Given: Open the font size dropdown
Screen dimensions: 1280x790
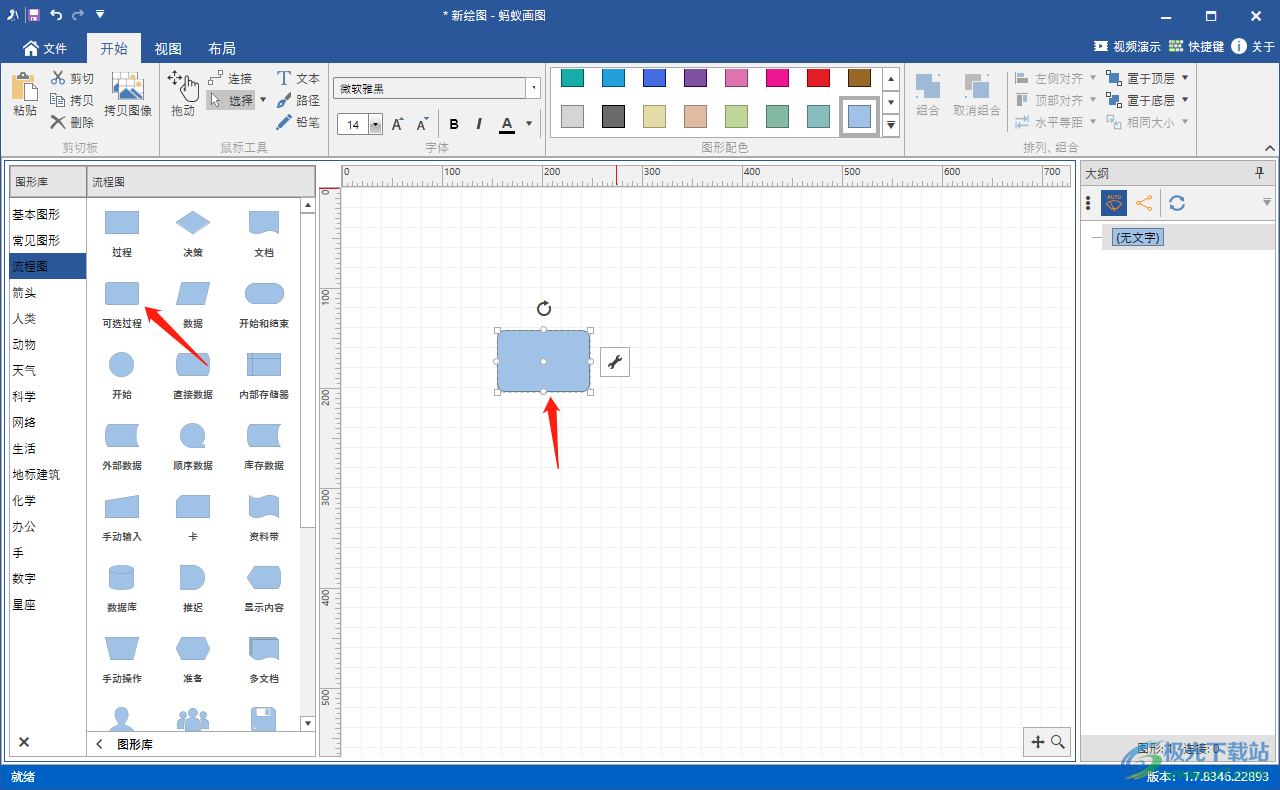Looking at the screenshot, I should [376, 124].
